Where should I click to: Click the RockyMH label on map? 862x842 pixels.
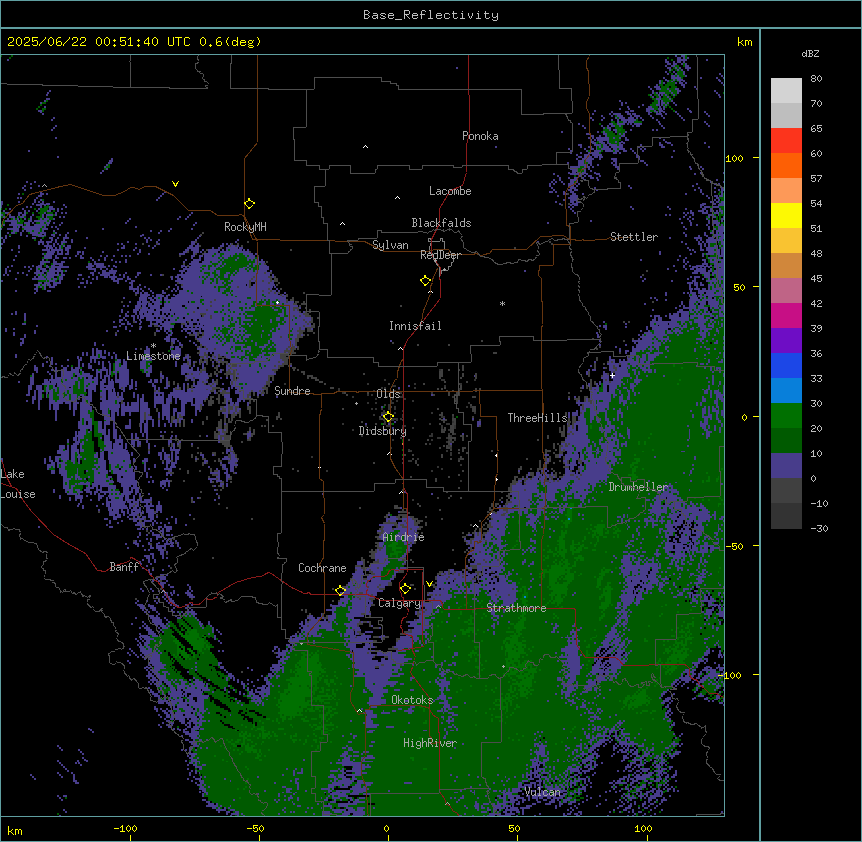(245, 227)
